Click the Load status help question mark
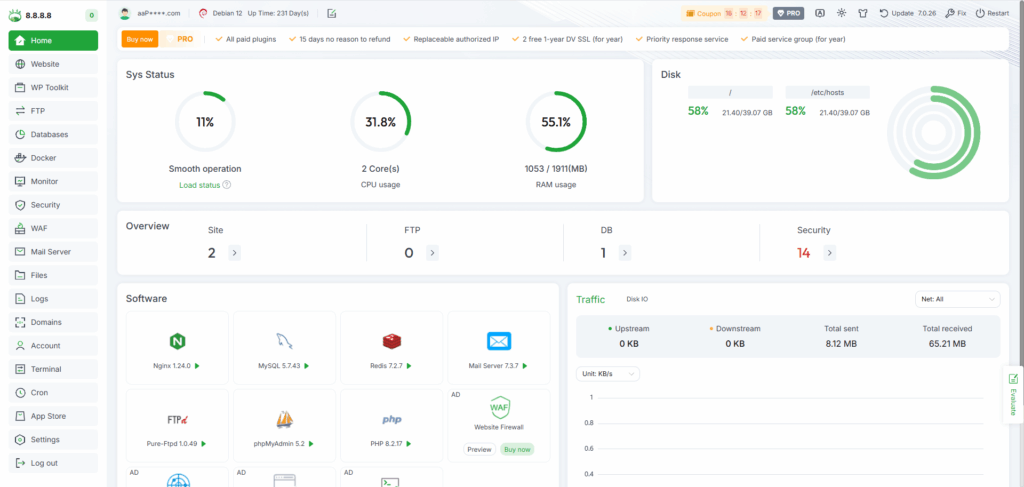Viewport: 1024px width, 487px height. point(227,184)
